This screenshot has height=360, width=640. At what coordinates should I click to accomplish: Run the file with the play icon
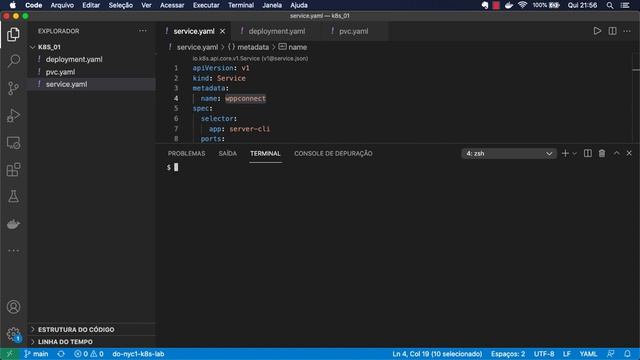tap(597, 31)
